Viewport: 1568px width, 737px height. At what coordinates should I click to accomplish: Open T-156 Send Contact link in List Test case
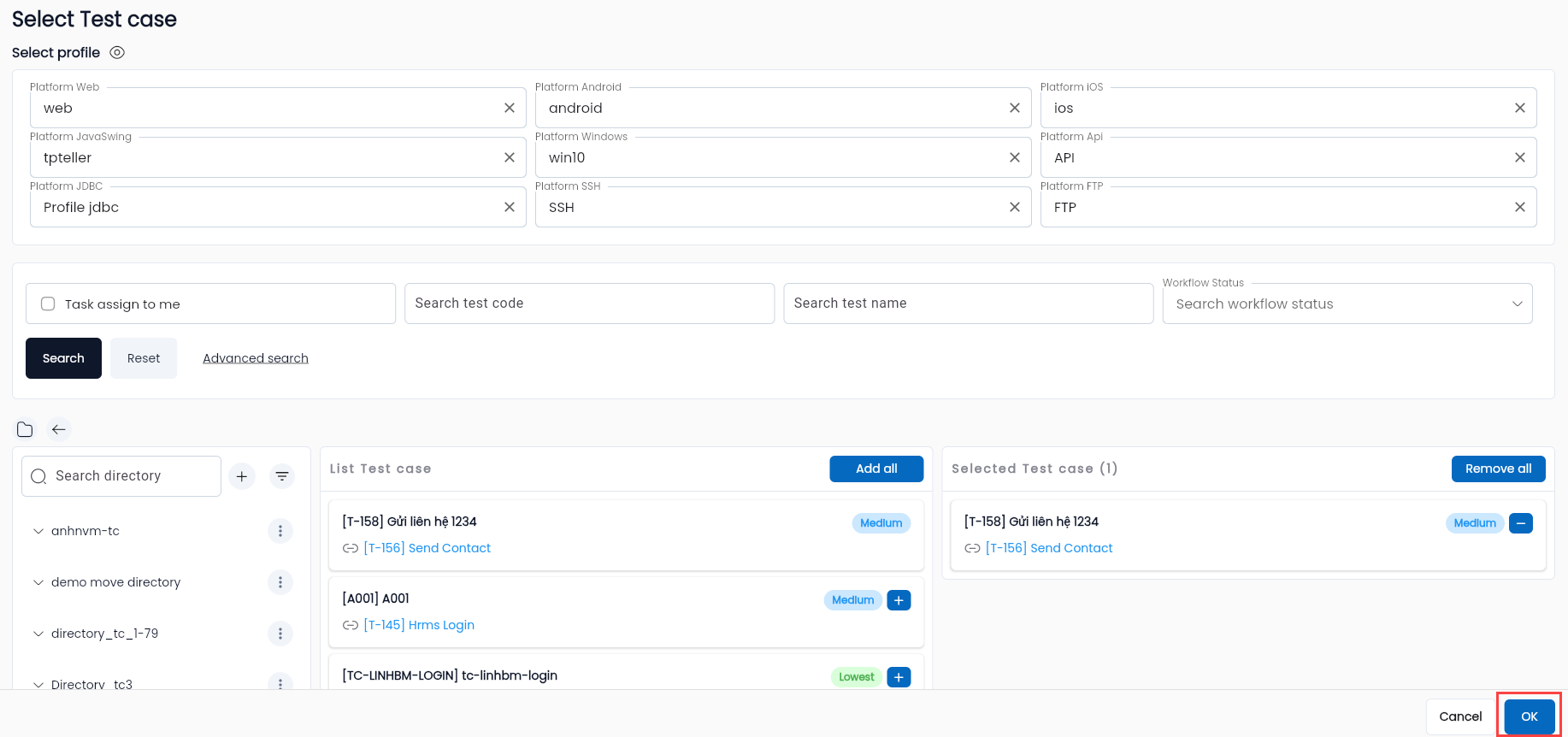tap(427, 548)
